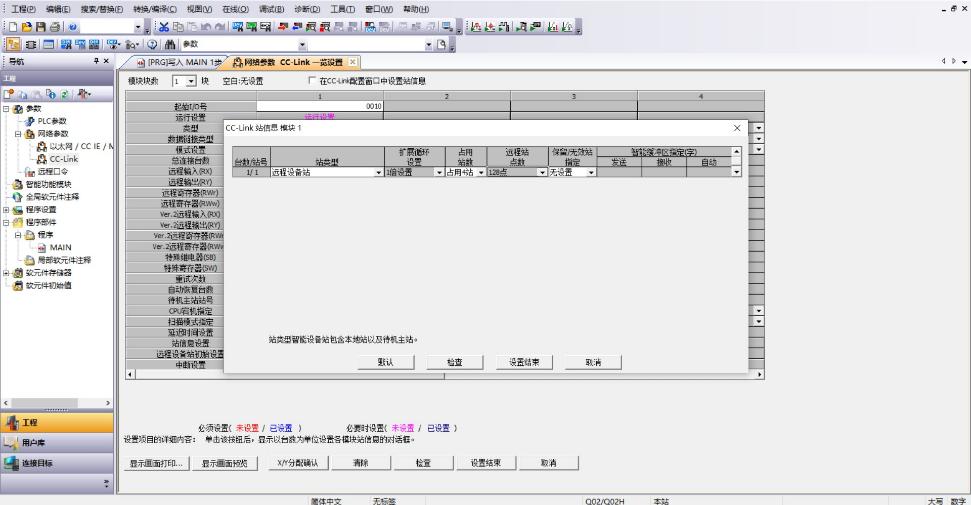Click the Cut scissors icon
Viewport: 971px width, 505px height.
click(x=164, y=27)
